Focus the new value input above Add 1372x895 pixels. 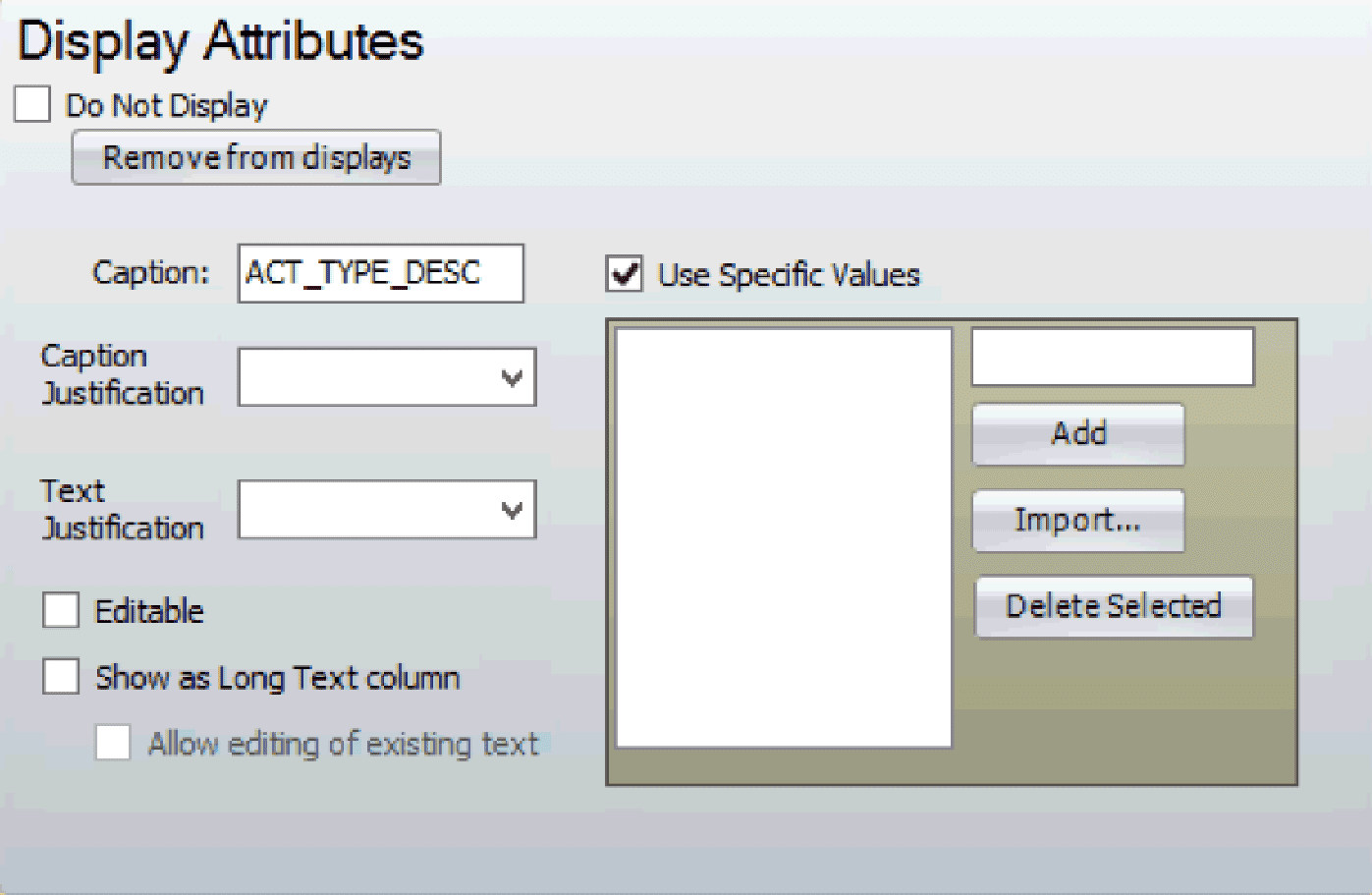(x=1112, y=357)
